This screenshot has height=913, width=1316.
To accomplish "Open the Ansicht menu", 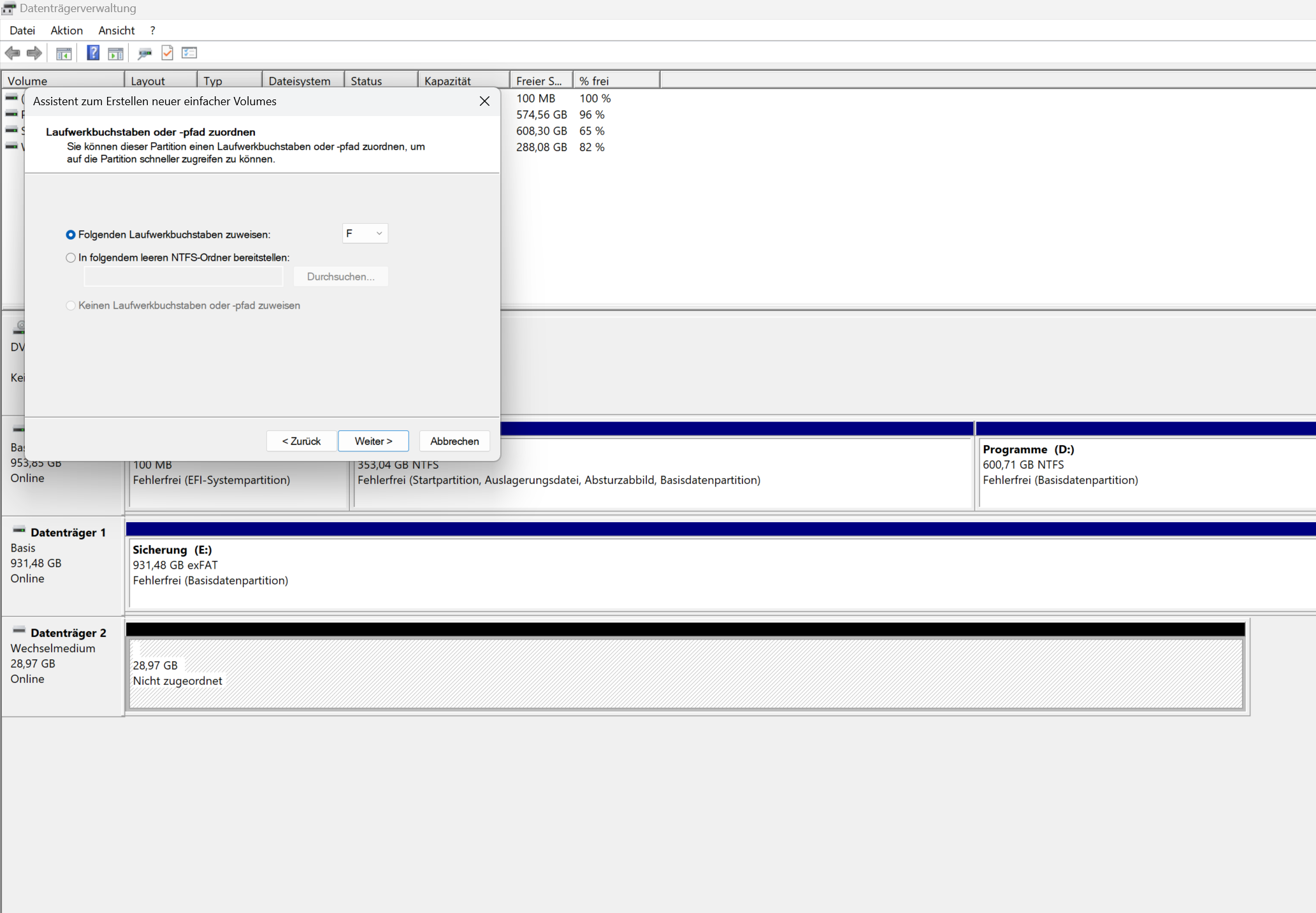I will (x=116, y=30).
